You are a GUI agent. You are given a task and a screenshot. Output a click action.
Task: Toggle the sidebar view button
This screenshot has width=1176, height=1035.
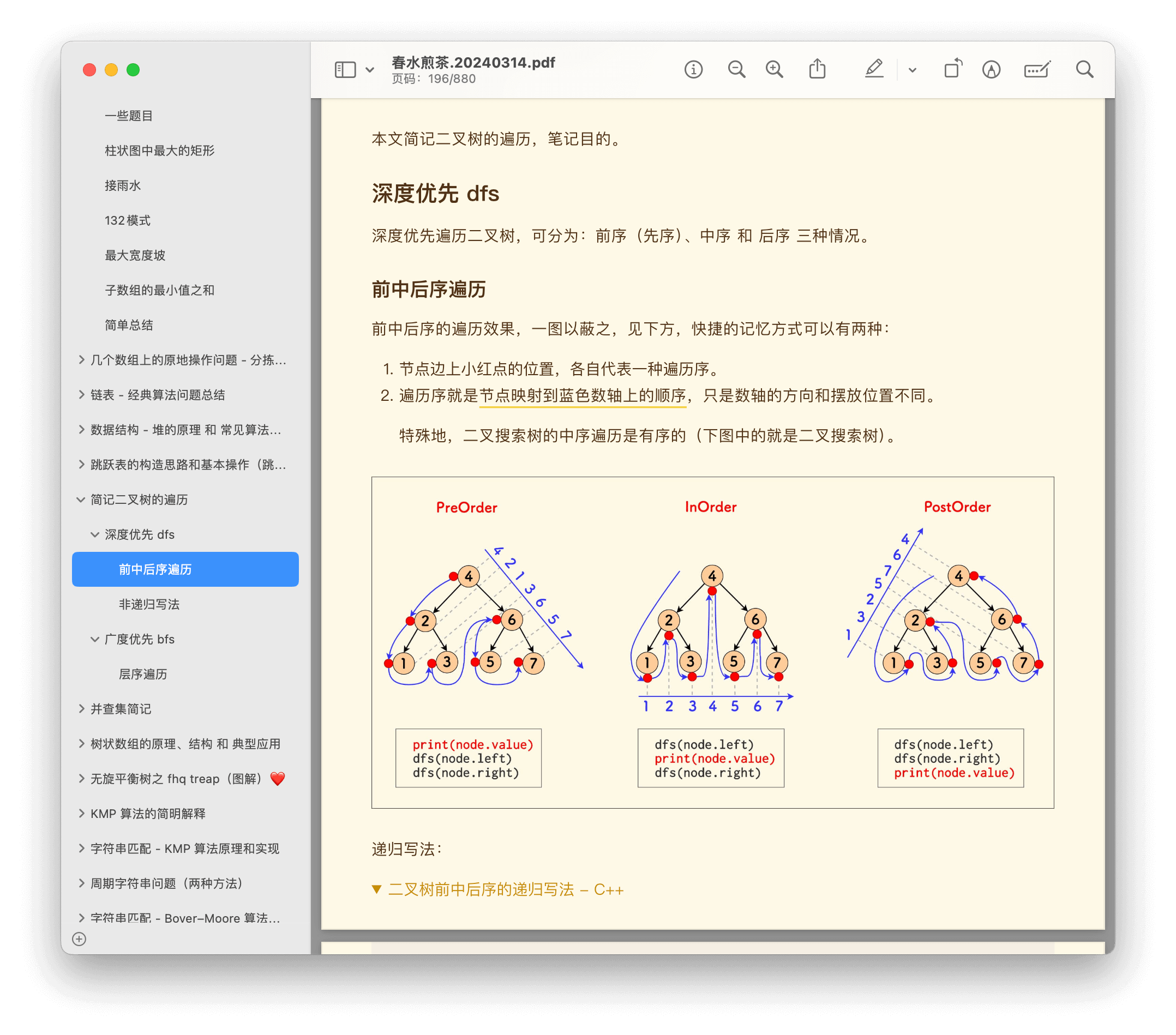point(345,70)
